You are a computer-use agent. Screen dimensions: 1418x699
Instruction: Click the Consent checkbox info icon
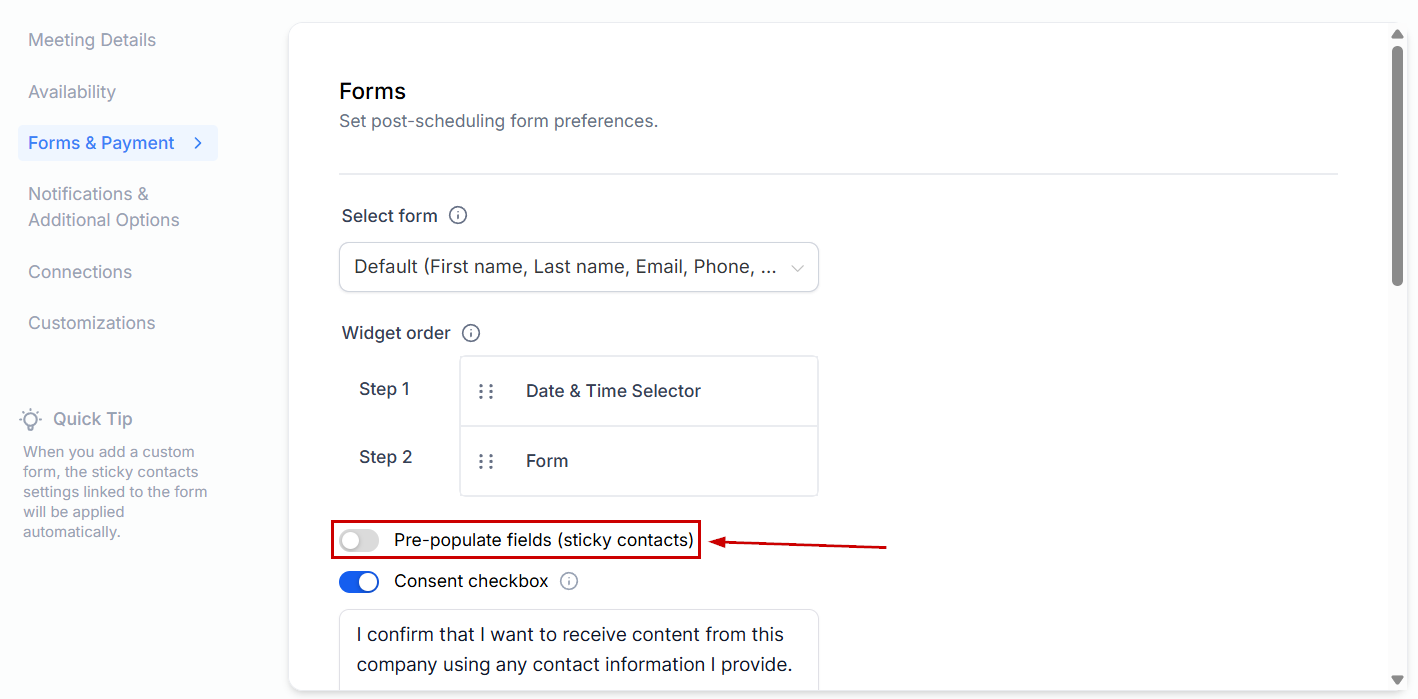coord(569,581)
